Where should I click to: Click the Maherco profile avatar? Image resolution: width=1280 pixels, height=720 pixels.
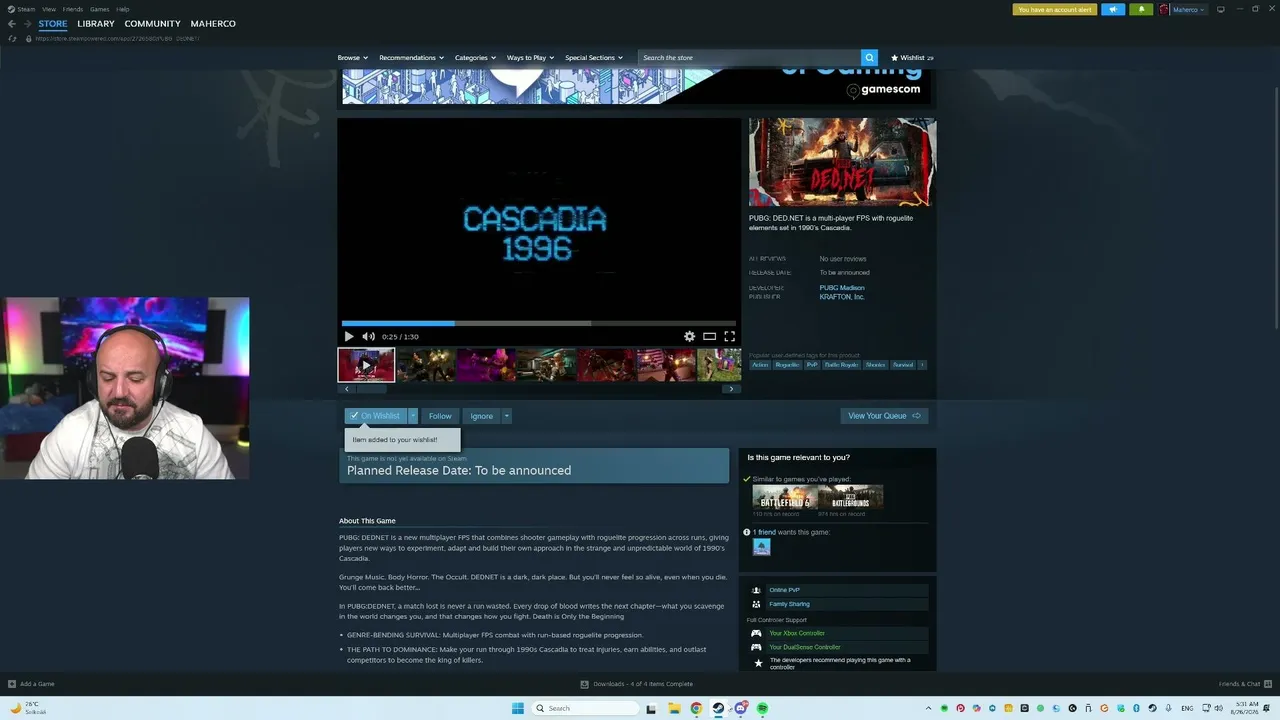pos(1164,10)
